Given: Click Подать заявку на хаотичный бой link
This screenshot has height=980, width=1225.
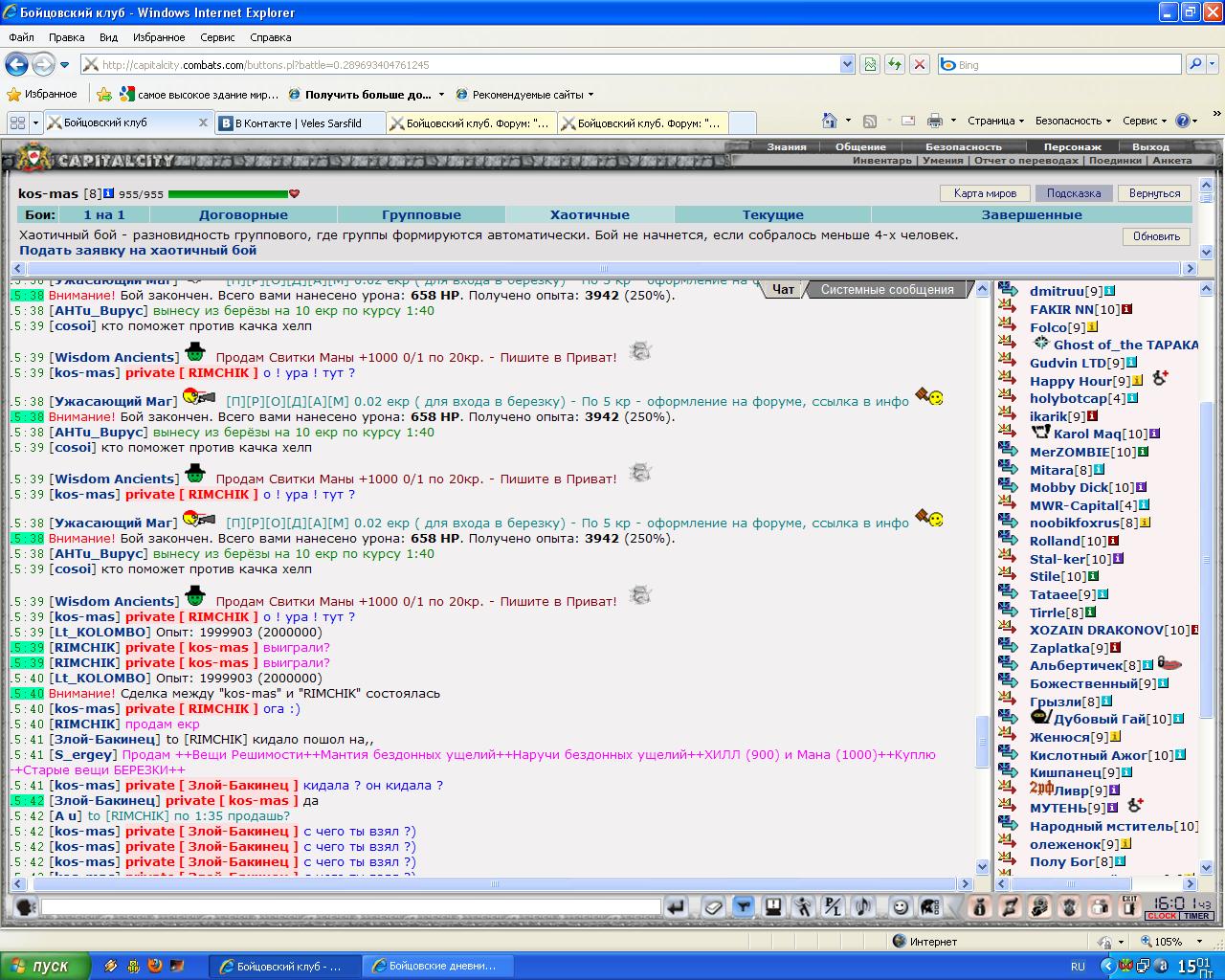Looking at the screenshot, I should coord(138,250).
